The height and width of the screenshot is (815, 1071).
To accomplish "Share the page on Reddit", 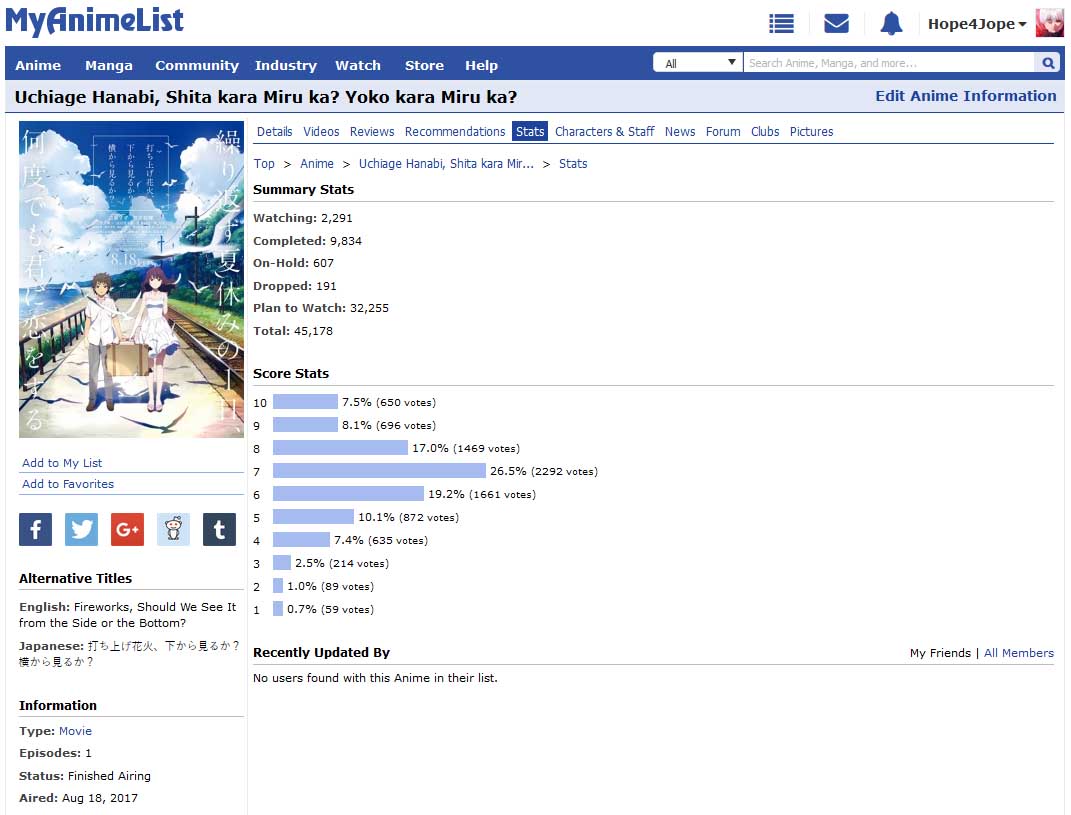I will [173, 529].
